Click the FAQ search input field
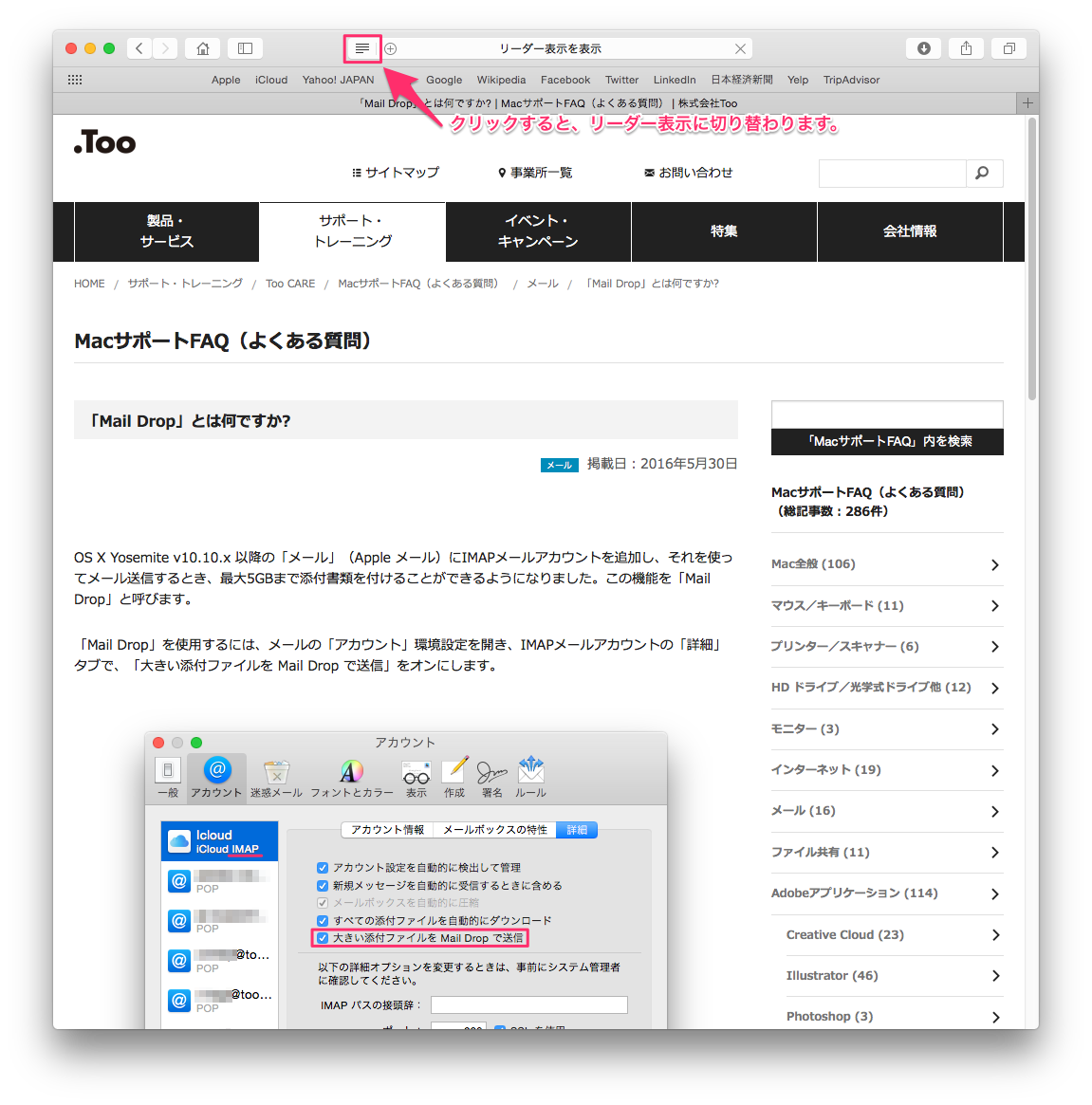Image resolution: width=1092 pixels, height=1105 pixels. tap(887, 415)
